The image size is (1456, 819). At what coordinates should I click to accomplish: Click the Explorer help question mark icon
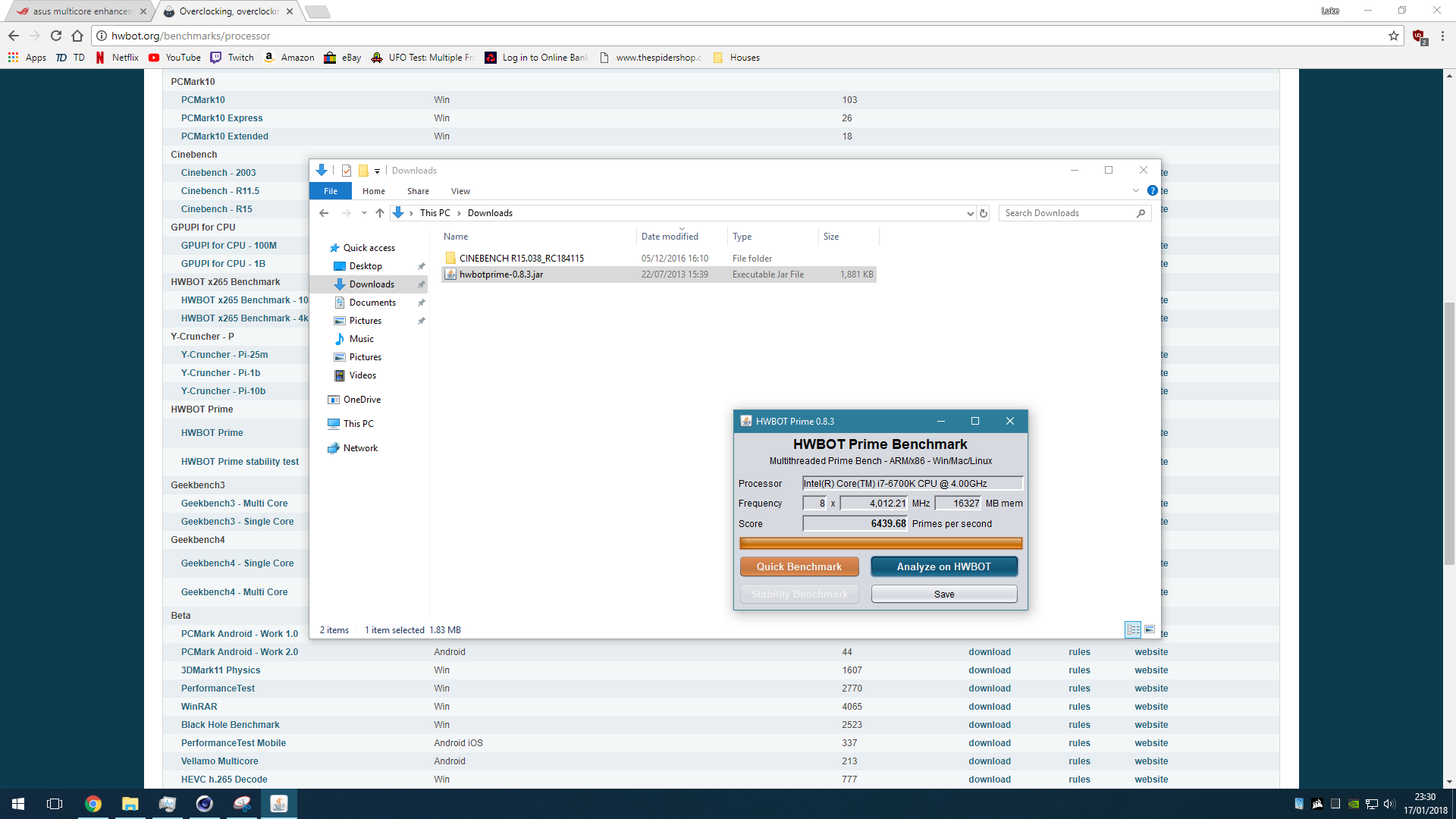1152,191
